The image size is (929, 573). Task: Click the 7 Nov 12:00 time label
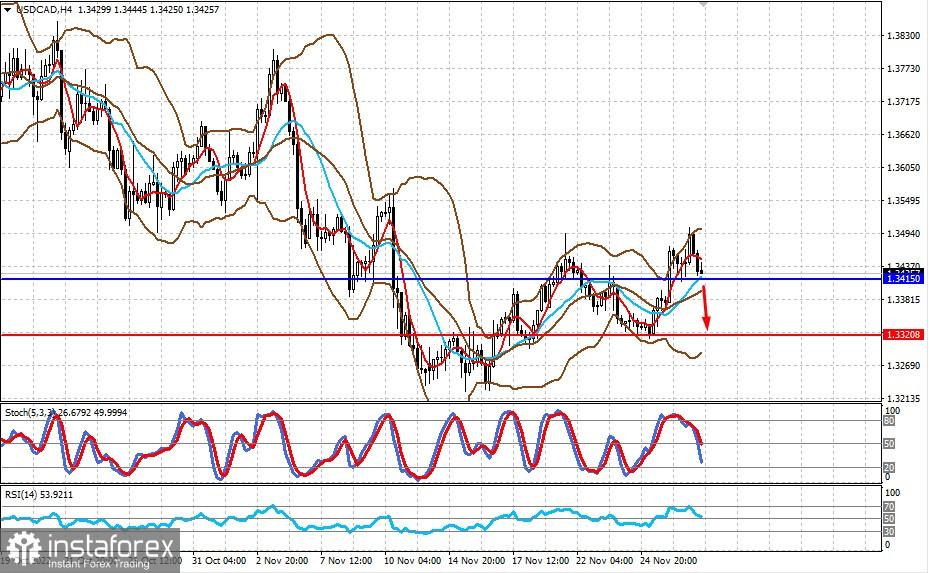point(346,560)
